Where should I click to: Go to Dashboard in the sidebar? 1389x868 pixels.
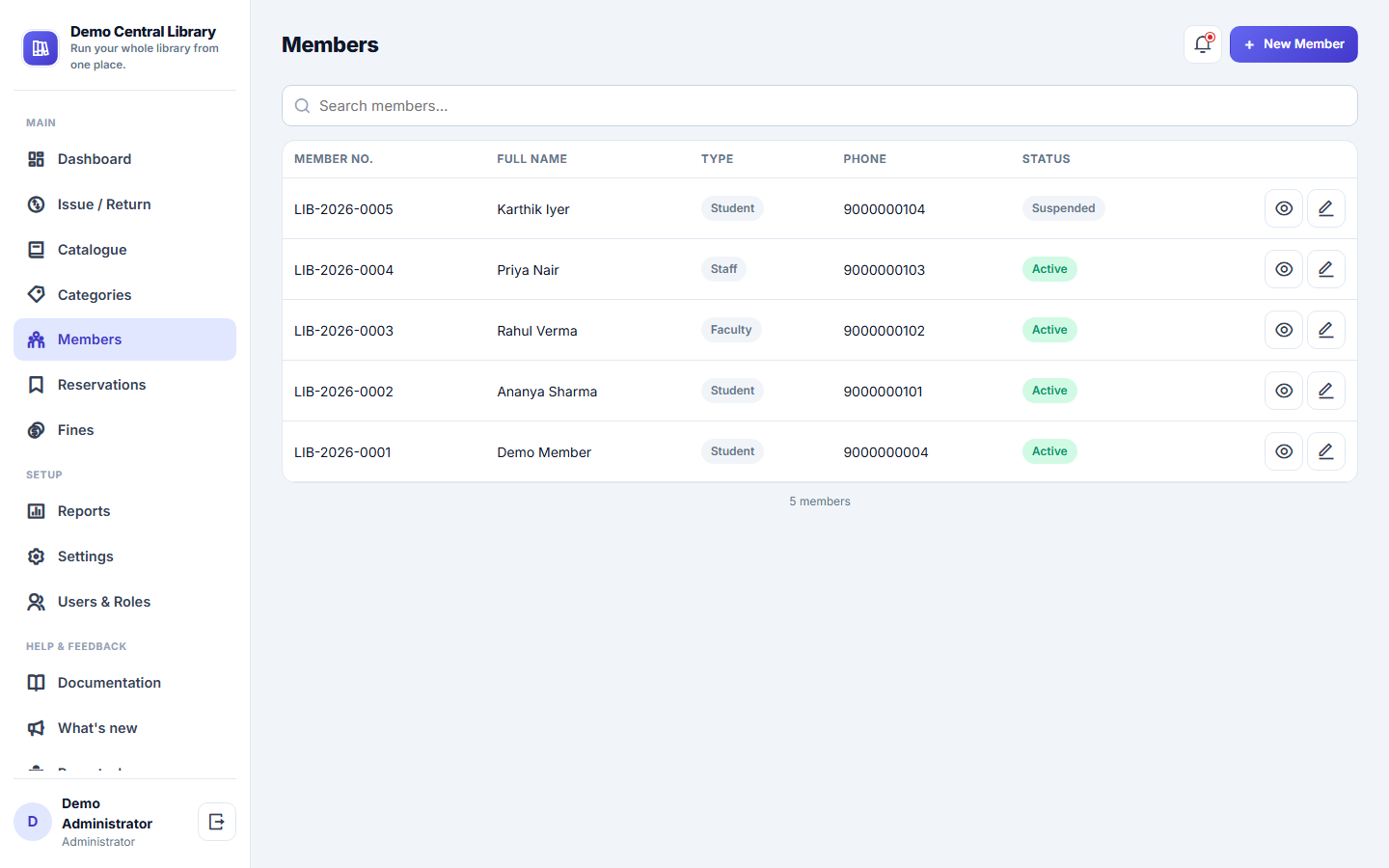click(124, 159)
